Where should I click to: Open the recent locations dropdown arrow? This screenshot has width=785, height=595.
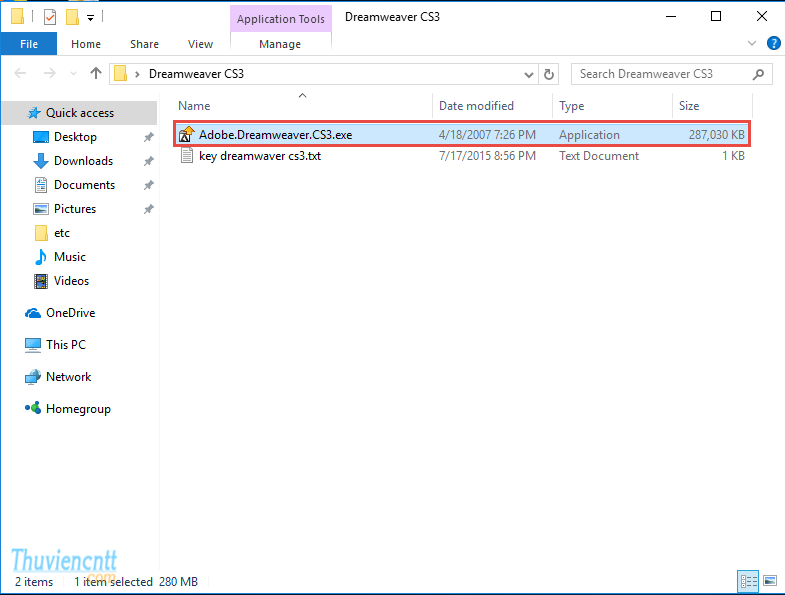(x=74, y=74)
